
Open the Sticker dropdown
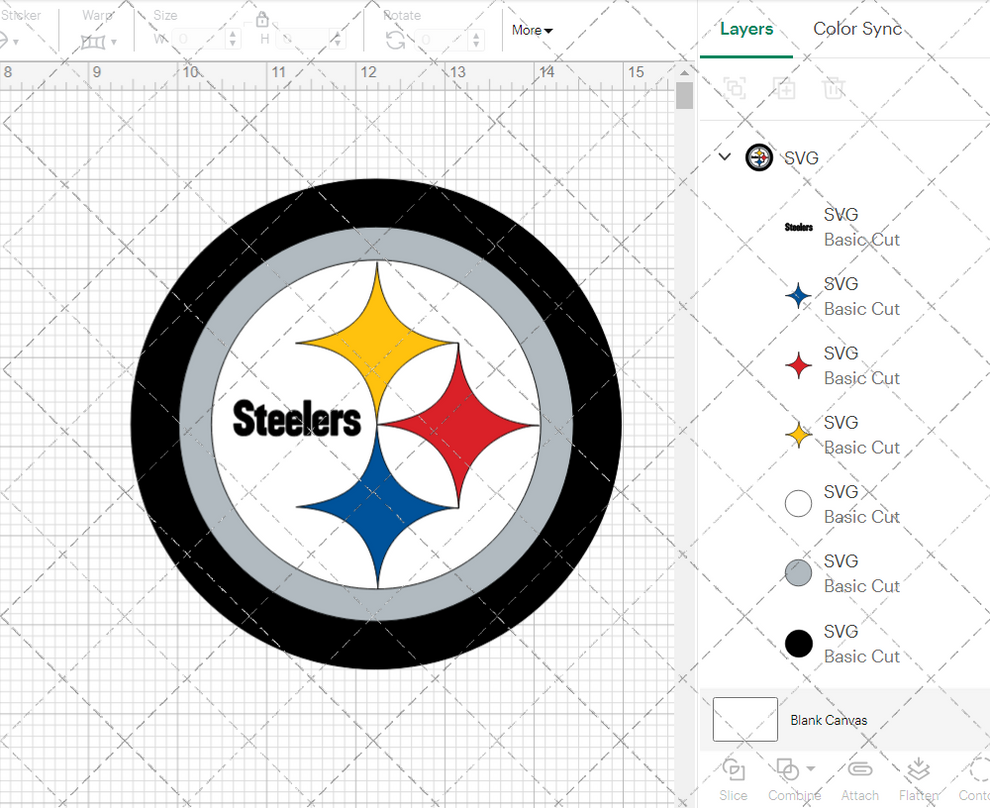coord(14,40)
